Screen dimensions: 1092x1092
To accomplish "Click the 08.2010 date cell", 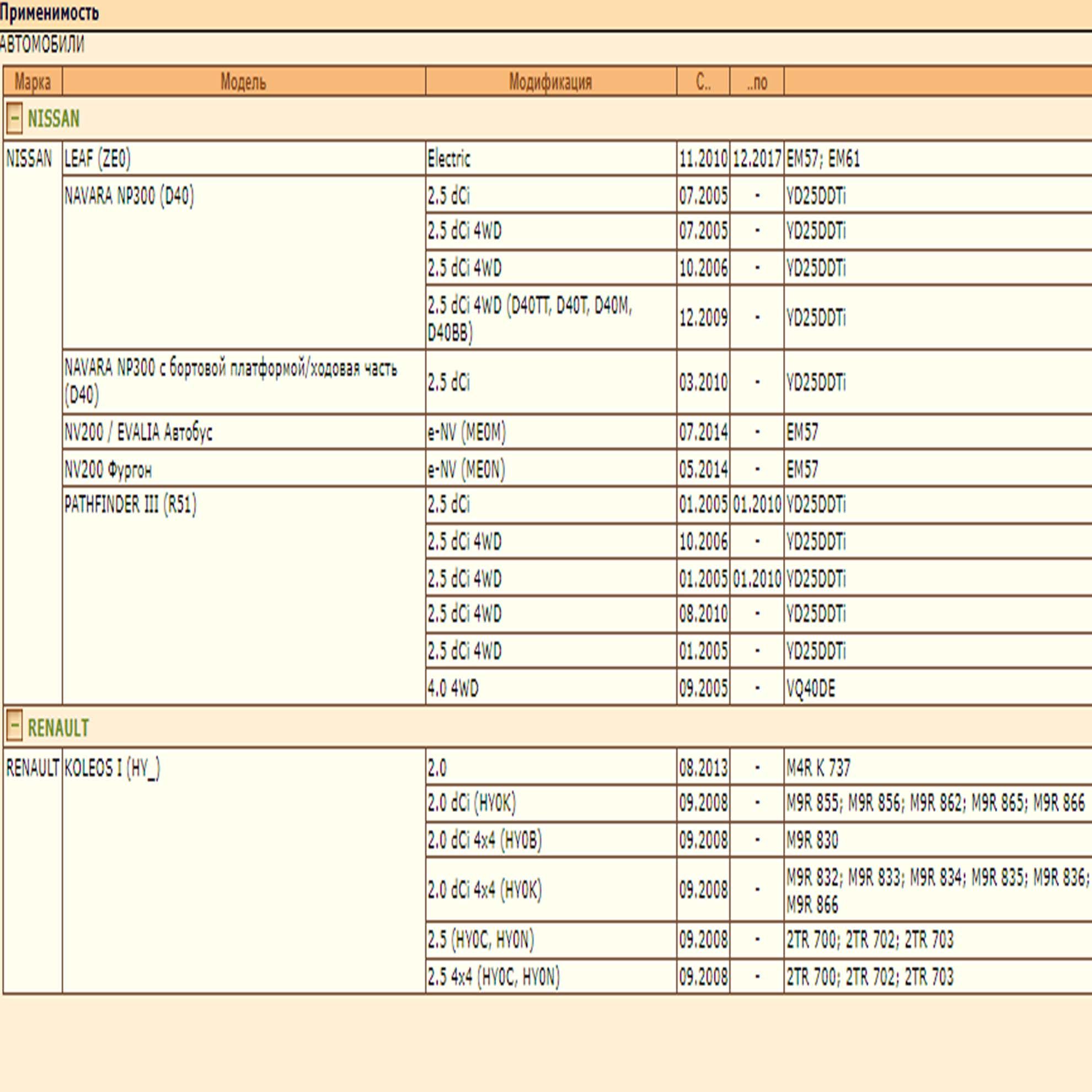I will pos(703,613).
